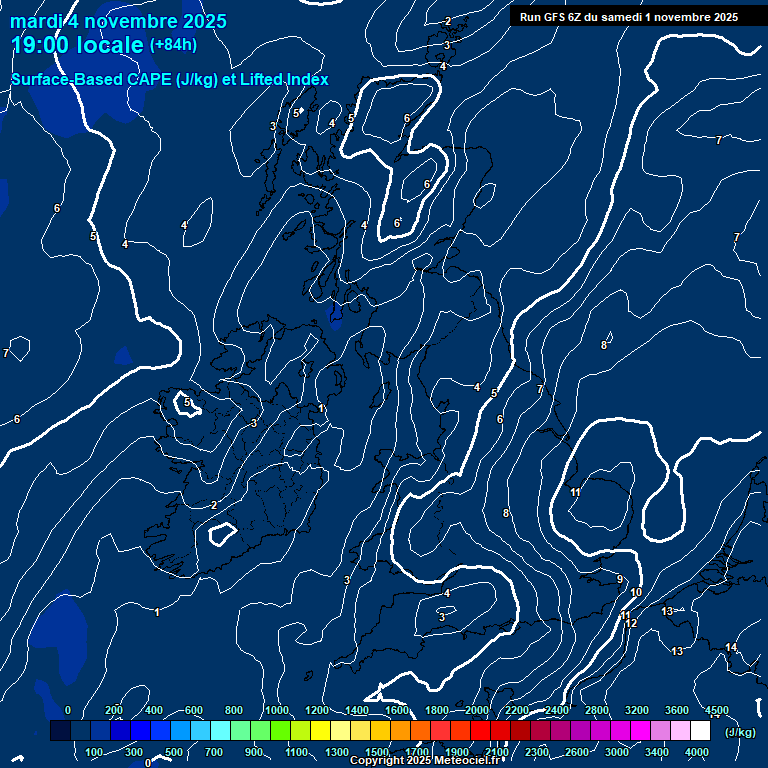Click the '400' legend value label
768x768 pixels.
point(154,710)
